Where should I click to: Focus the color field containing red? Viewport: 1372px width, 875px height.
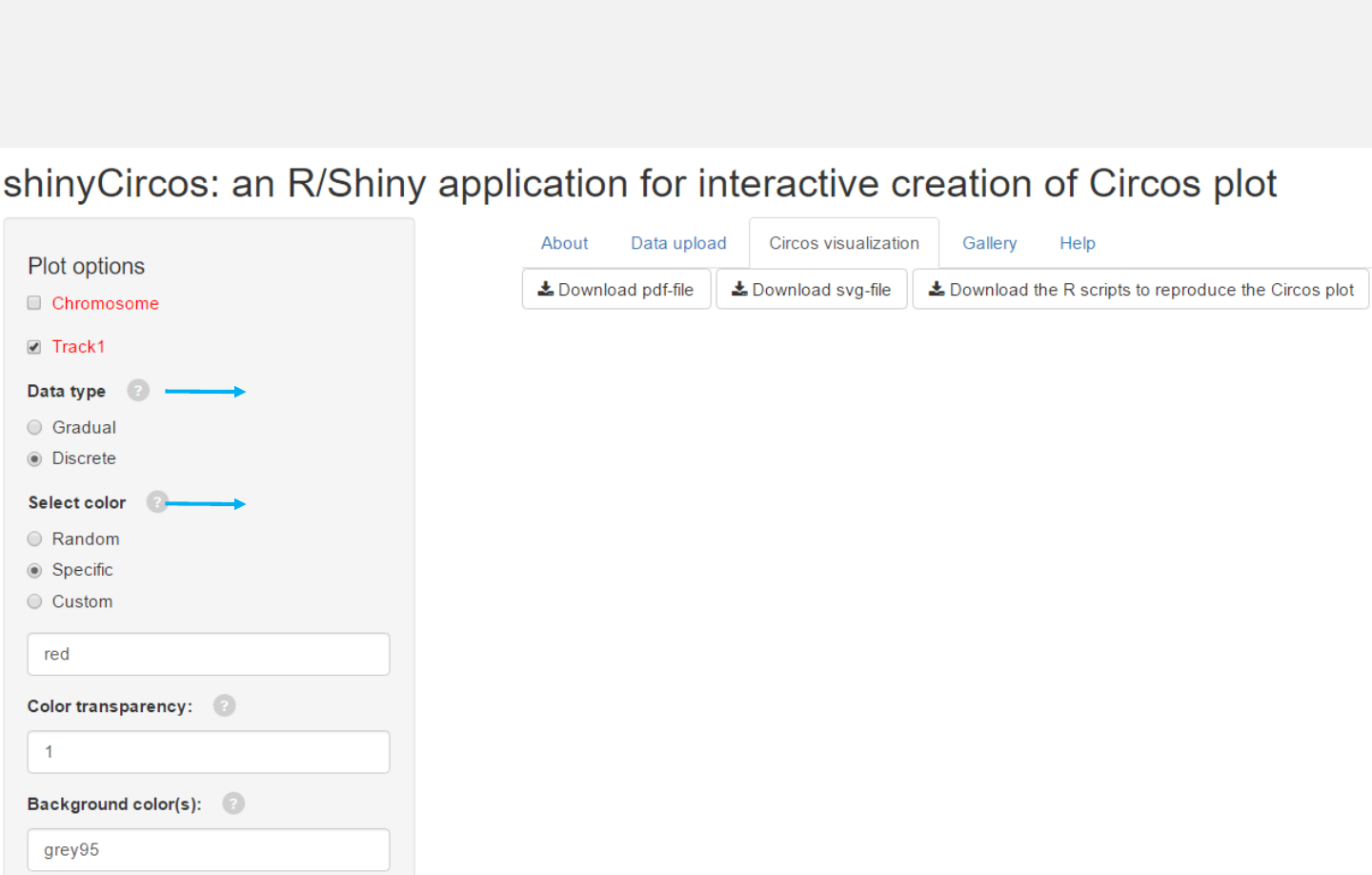[209, 654]
